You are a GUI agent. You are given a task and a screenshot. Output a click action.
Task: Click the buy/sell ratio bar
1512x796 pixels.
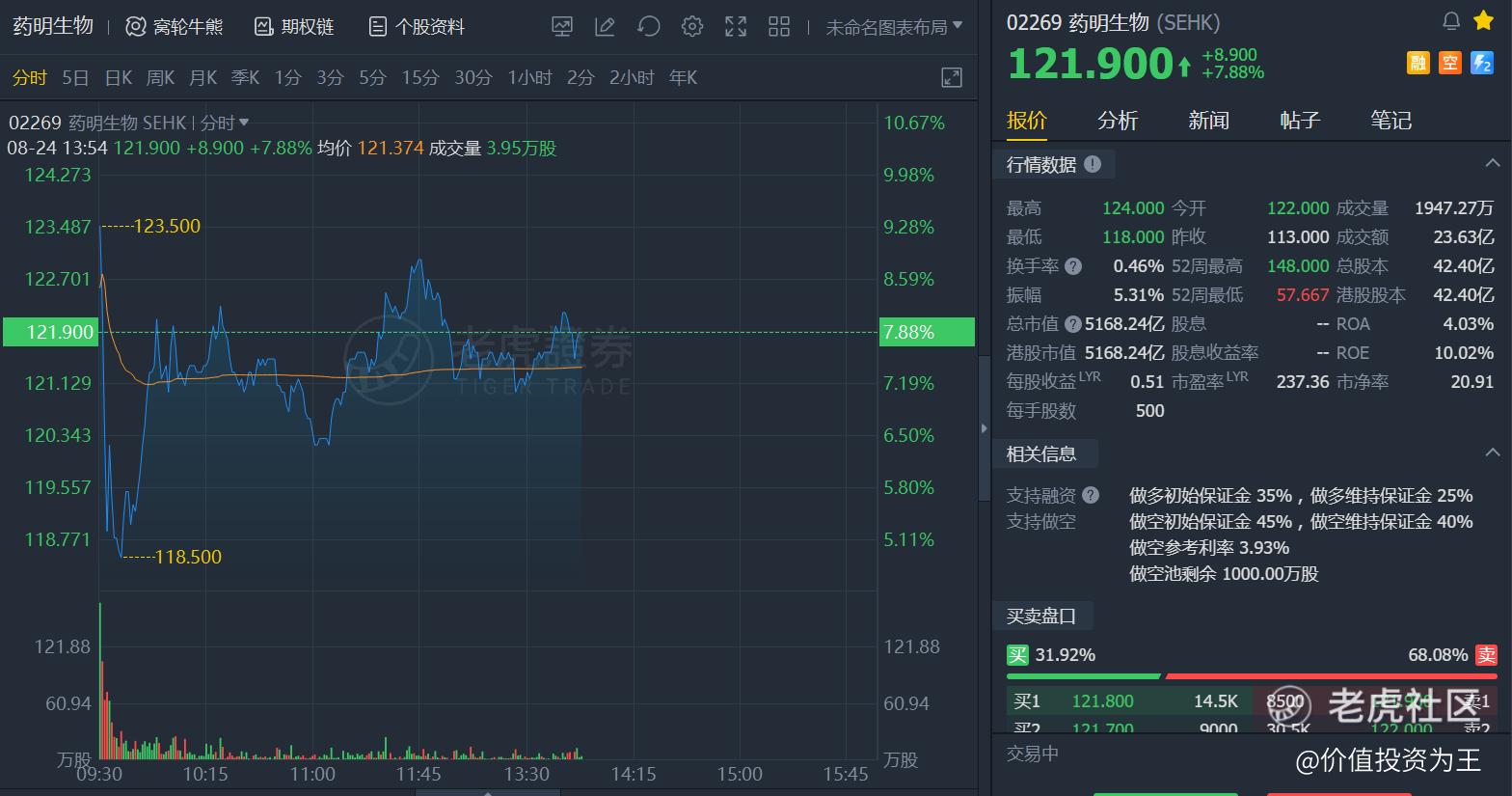1252,676
